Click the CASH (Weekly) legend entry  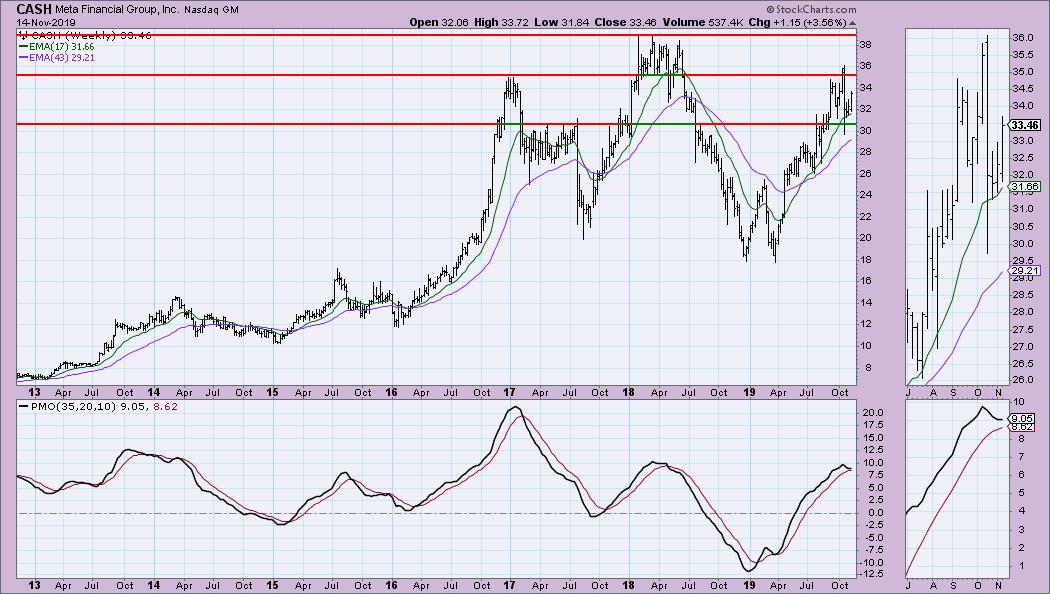coord(84,35)
